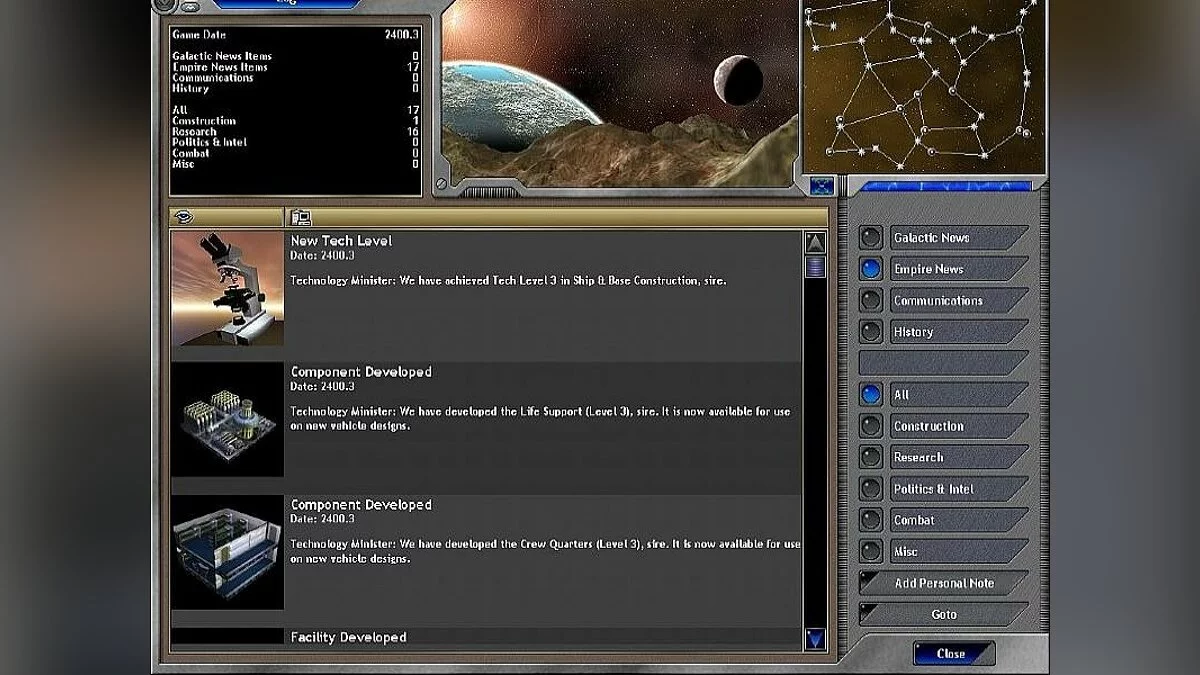Screen dimensions: 1200x675
Task: Select the Combat filter radio button
Action: coord(871,520)
